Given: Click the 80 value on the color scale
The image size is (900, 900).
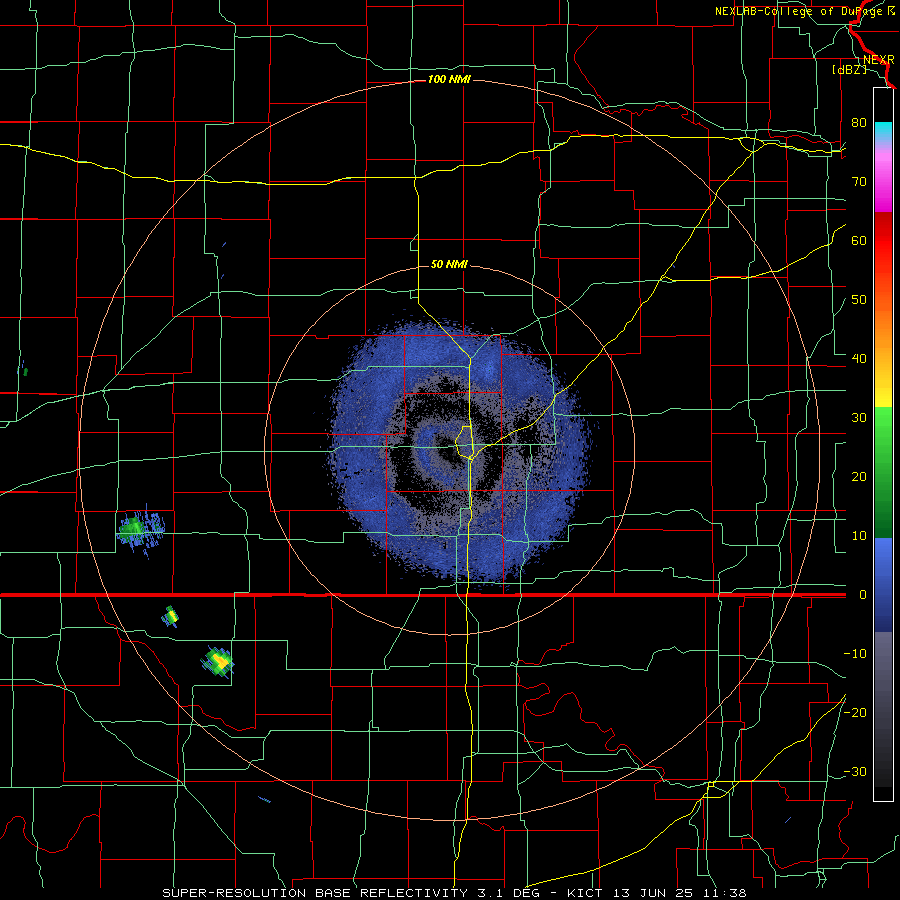Looking at the screenshot, I should pos(859,122).
